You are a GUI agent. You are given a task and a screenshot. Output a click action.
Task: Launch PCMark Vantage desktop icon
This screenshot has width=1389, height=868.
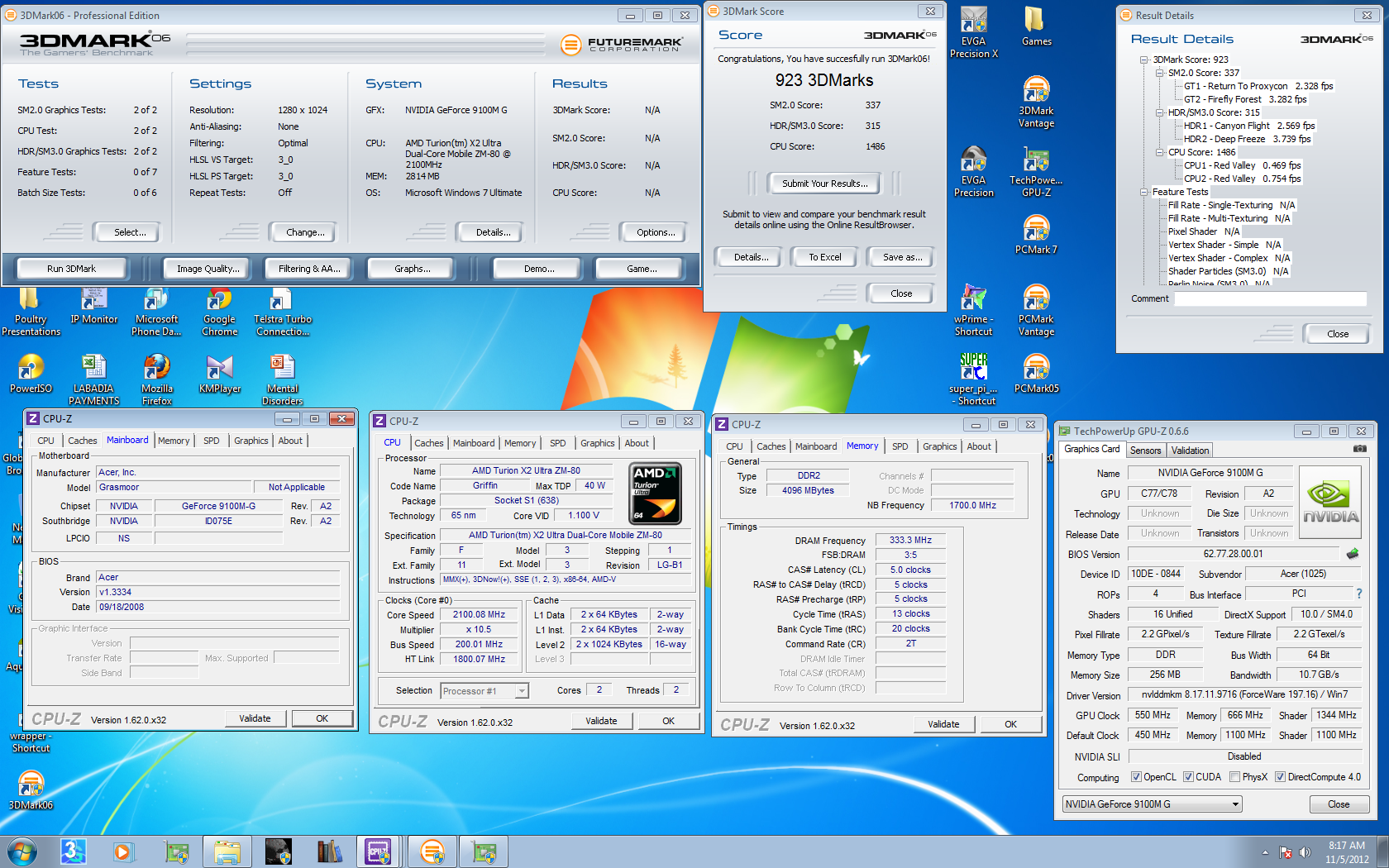[1036, 311]
